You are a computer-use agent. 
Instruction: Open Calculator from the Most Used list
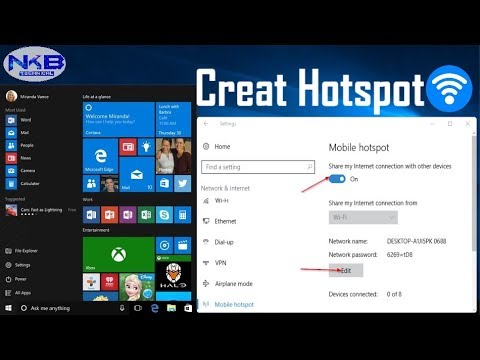(x=23, y=183)
